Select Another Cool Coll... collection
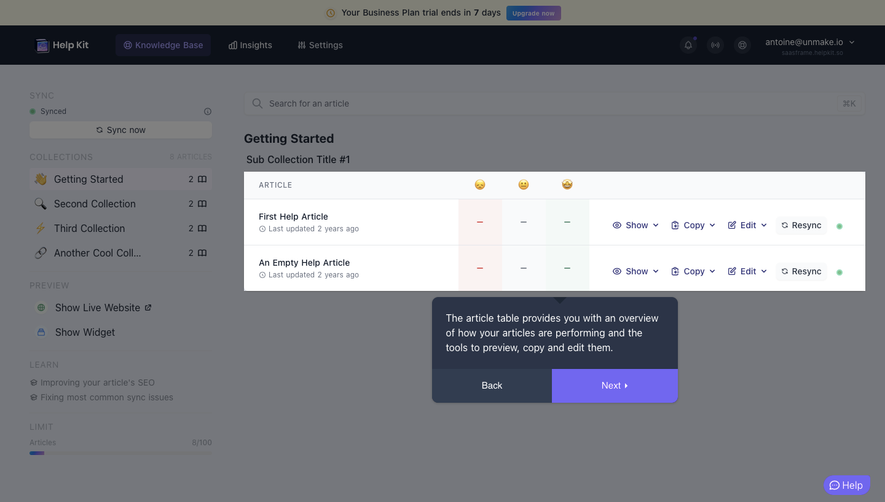 (121, 253)
